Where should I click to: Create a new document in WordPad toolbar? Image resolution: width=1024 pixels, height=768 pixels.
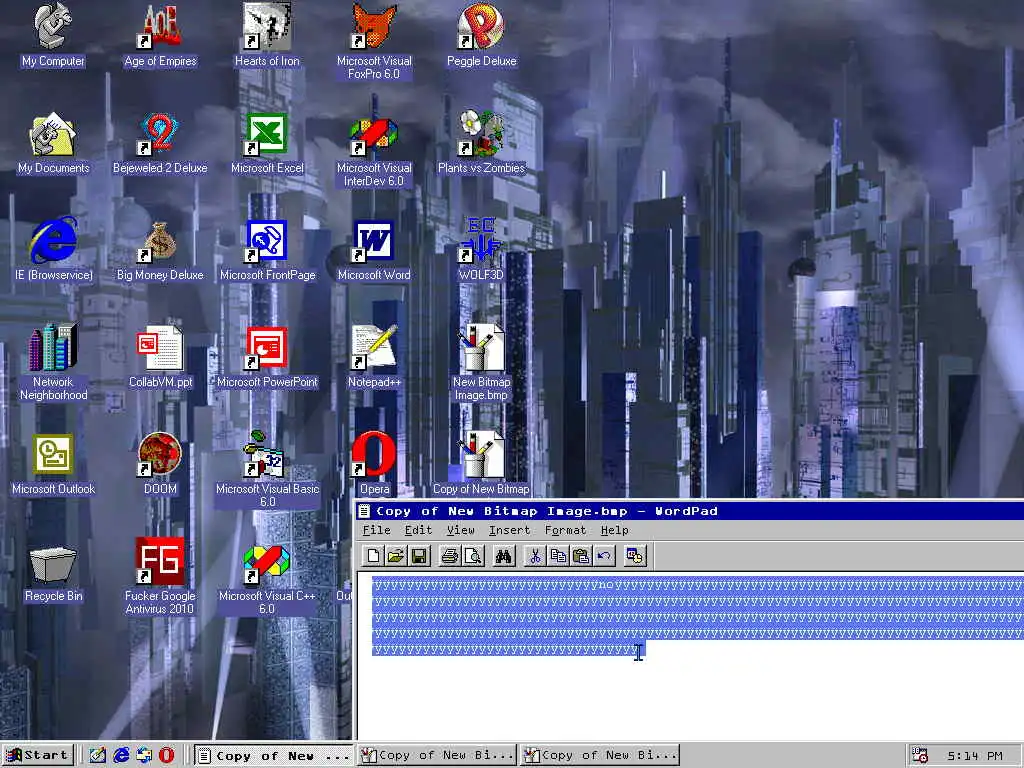pyautogui.click(x=373, y=556)
